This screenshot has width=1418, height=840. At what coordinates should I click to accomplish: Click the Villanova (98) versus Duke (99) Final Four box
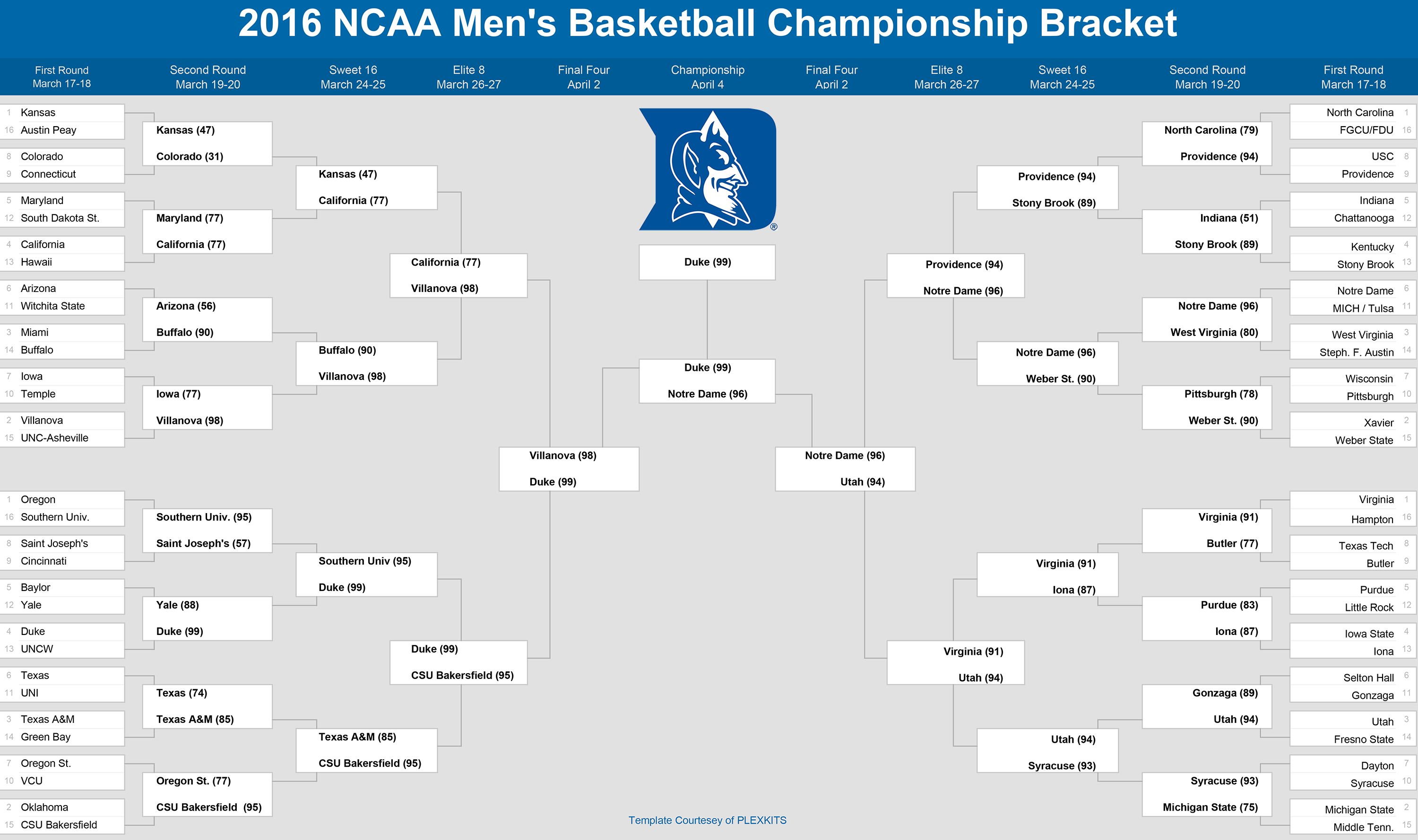click(x=569, y=469)
